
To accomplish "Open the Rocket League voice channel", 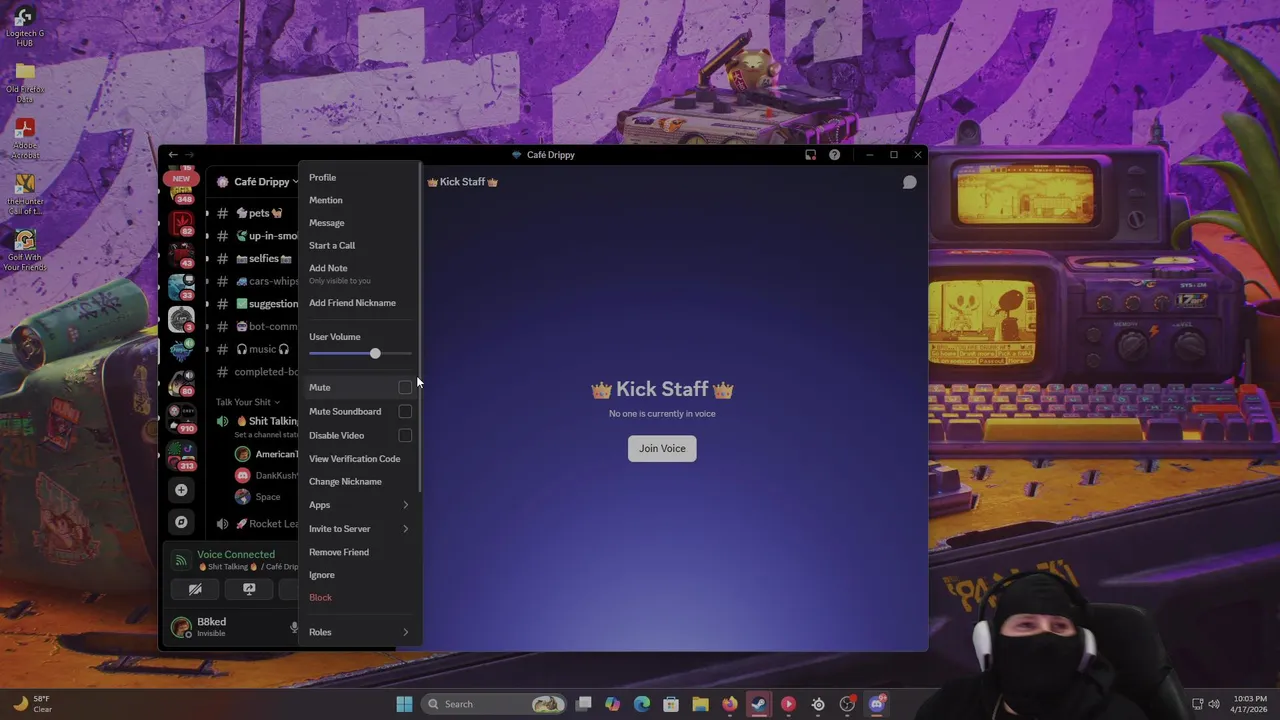I will pos(255,524).
